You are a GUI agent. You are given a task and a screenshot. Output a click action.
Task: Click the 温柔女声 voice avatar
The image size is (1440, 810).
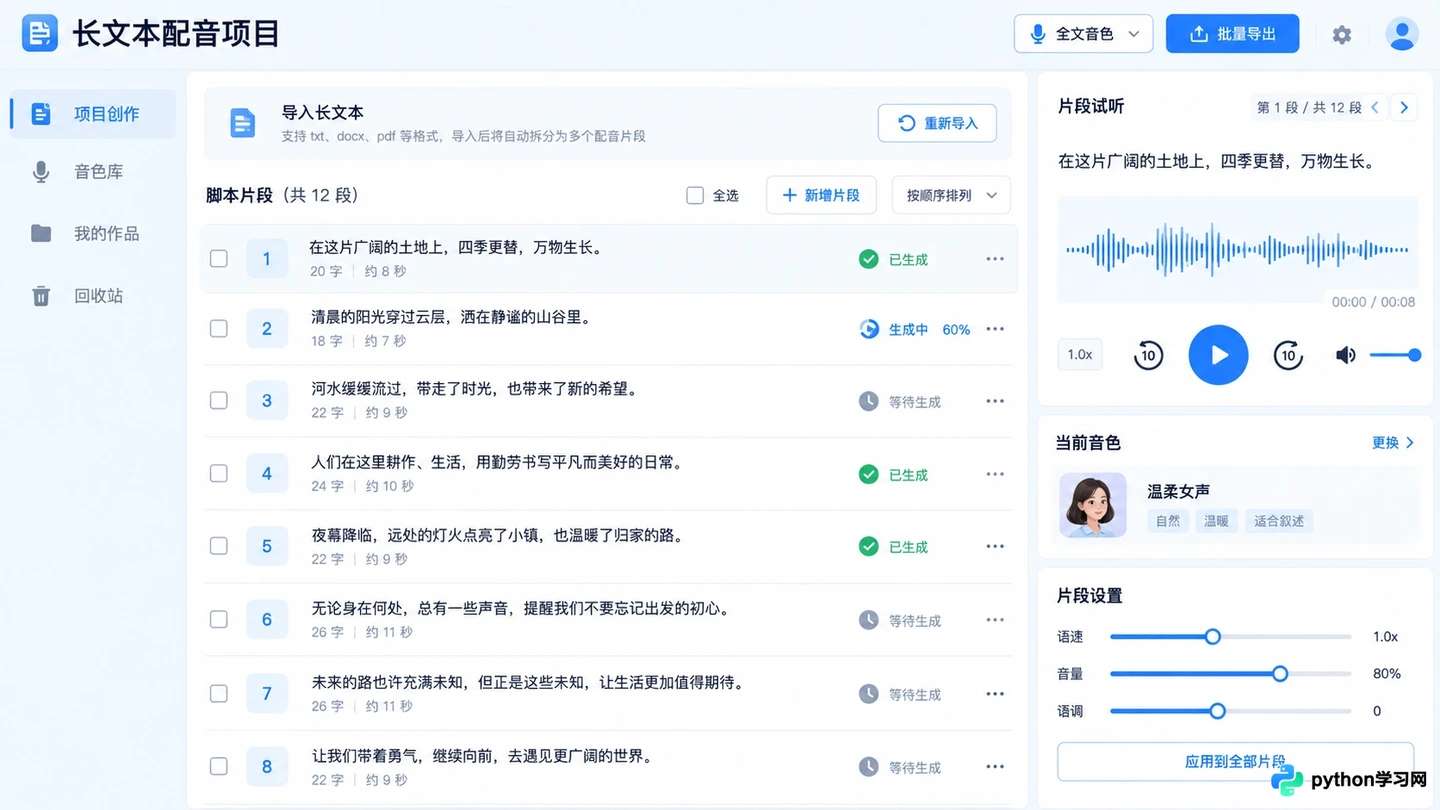coord(1093,505)
